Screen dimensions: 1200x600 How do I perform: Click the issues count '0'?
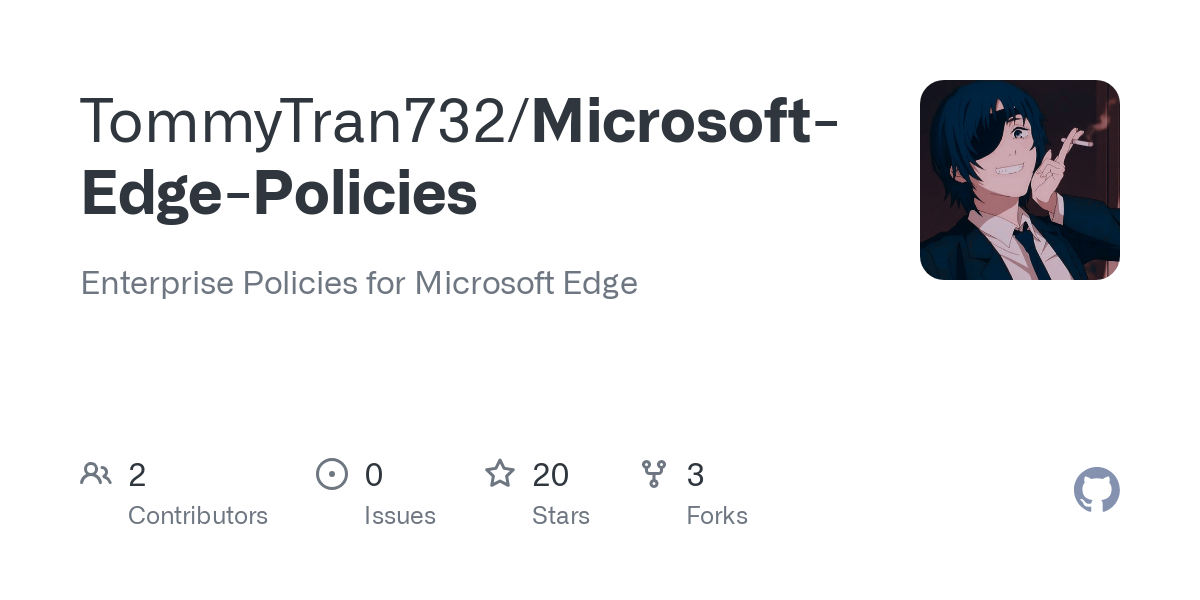coord(374,475)
